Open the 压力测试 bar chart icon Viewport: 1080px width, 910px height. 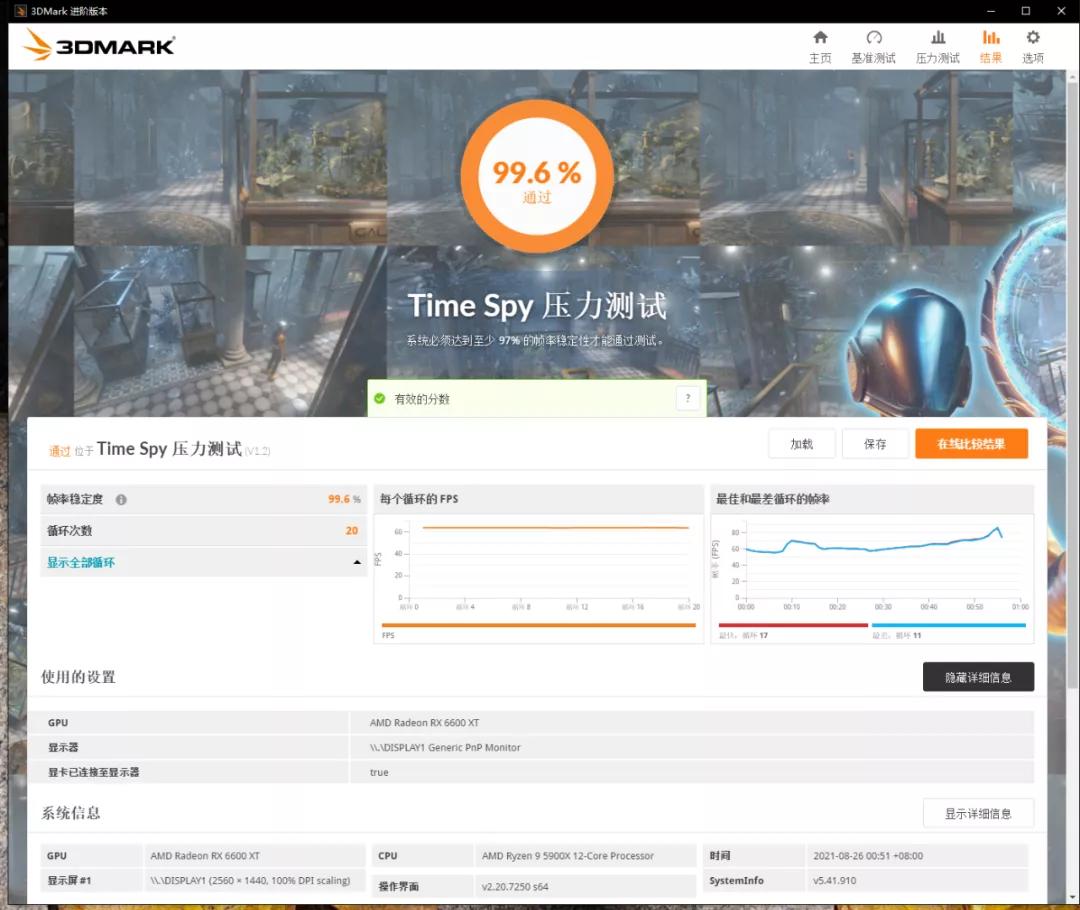pos(937,37)
